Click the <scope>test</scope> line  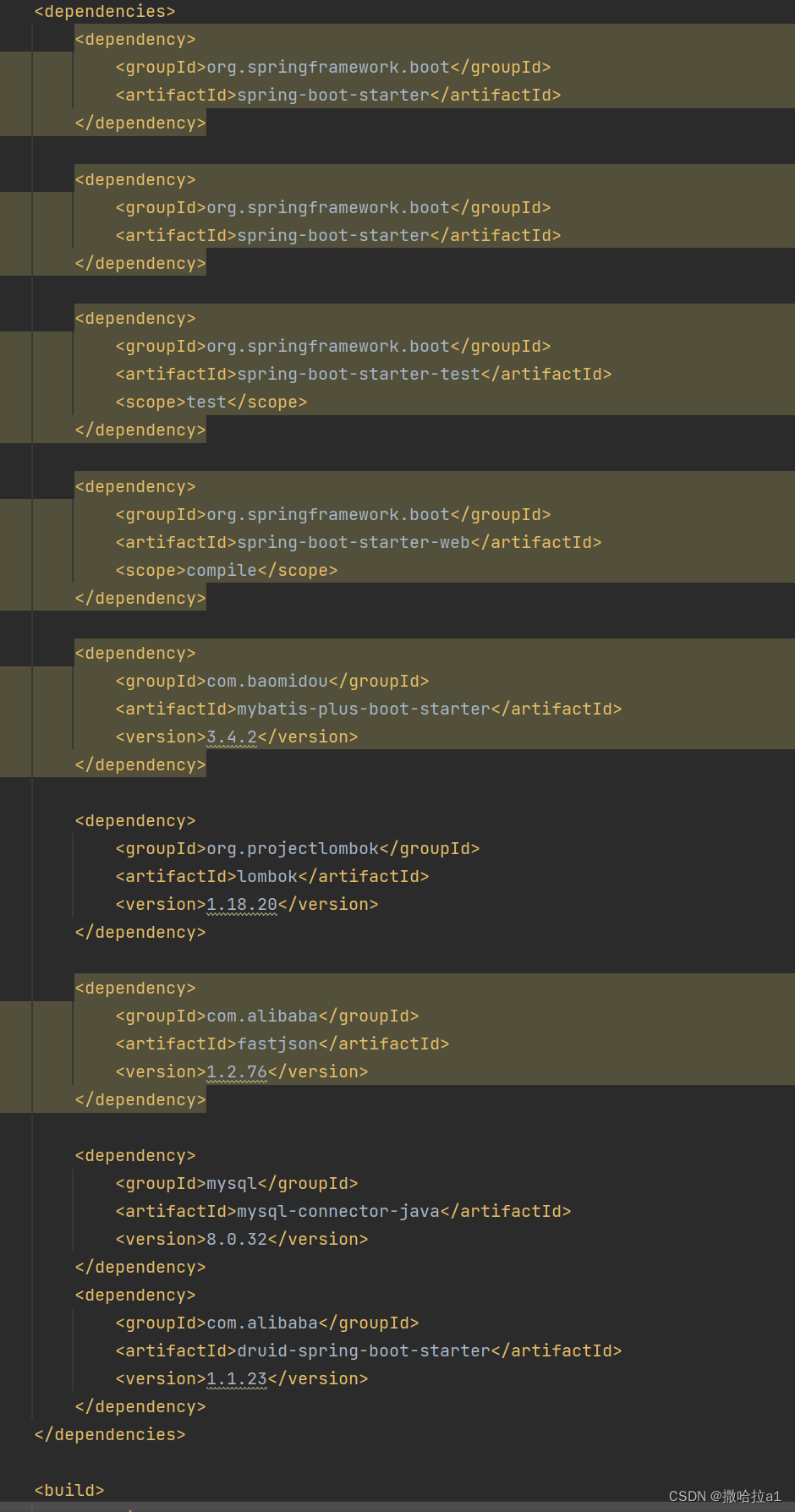click(x=211, y=403)
